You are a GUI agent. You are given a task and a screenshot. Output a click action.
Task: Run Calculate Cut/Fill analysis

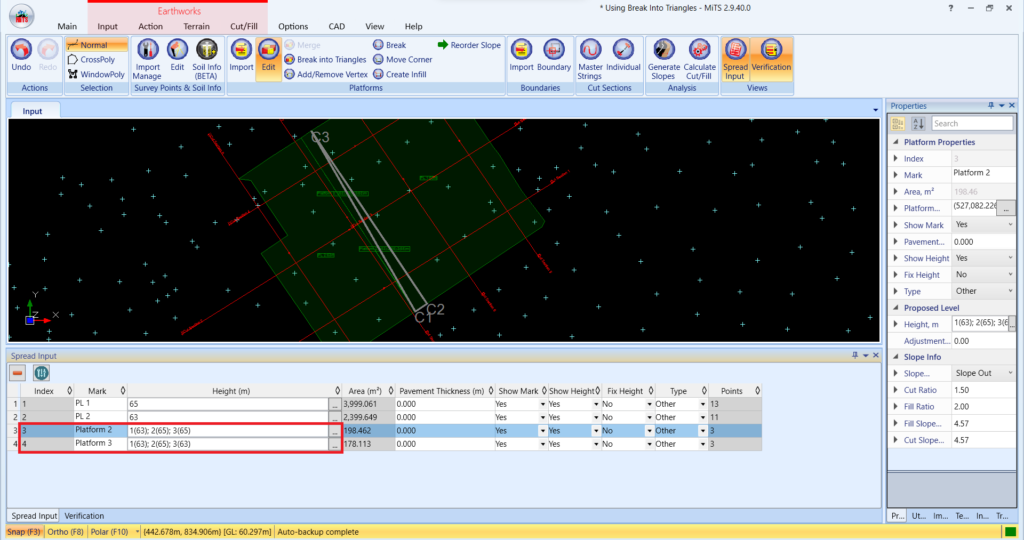(699, 59)
